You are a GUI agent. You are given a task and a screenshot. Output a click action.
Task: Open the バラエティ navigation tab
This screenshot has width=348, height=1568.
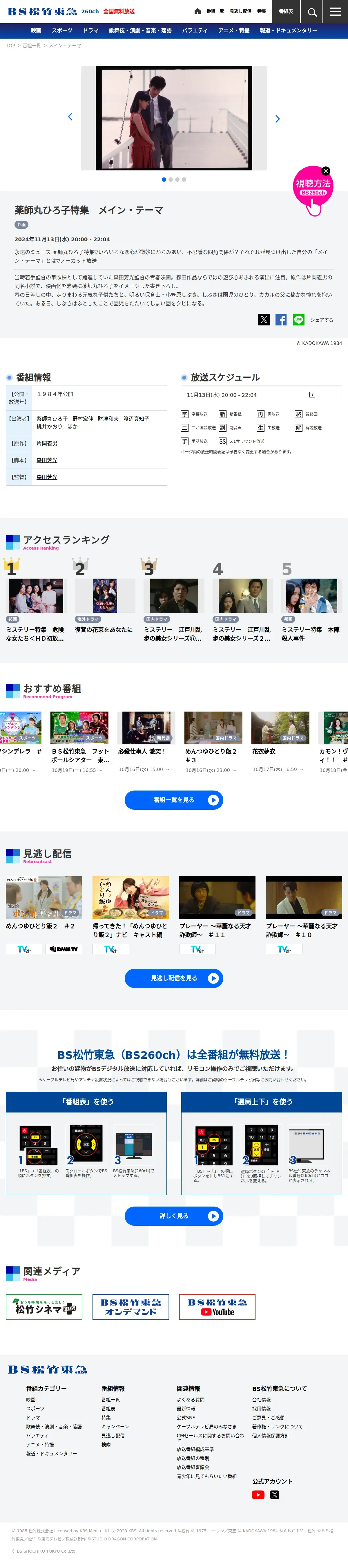click(x=195, y=30)
